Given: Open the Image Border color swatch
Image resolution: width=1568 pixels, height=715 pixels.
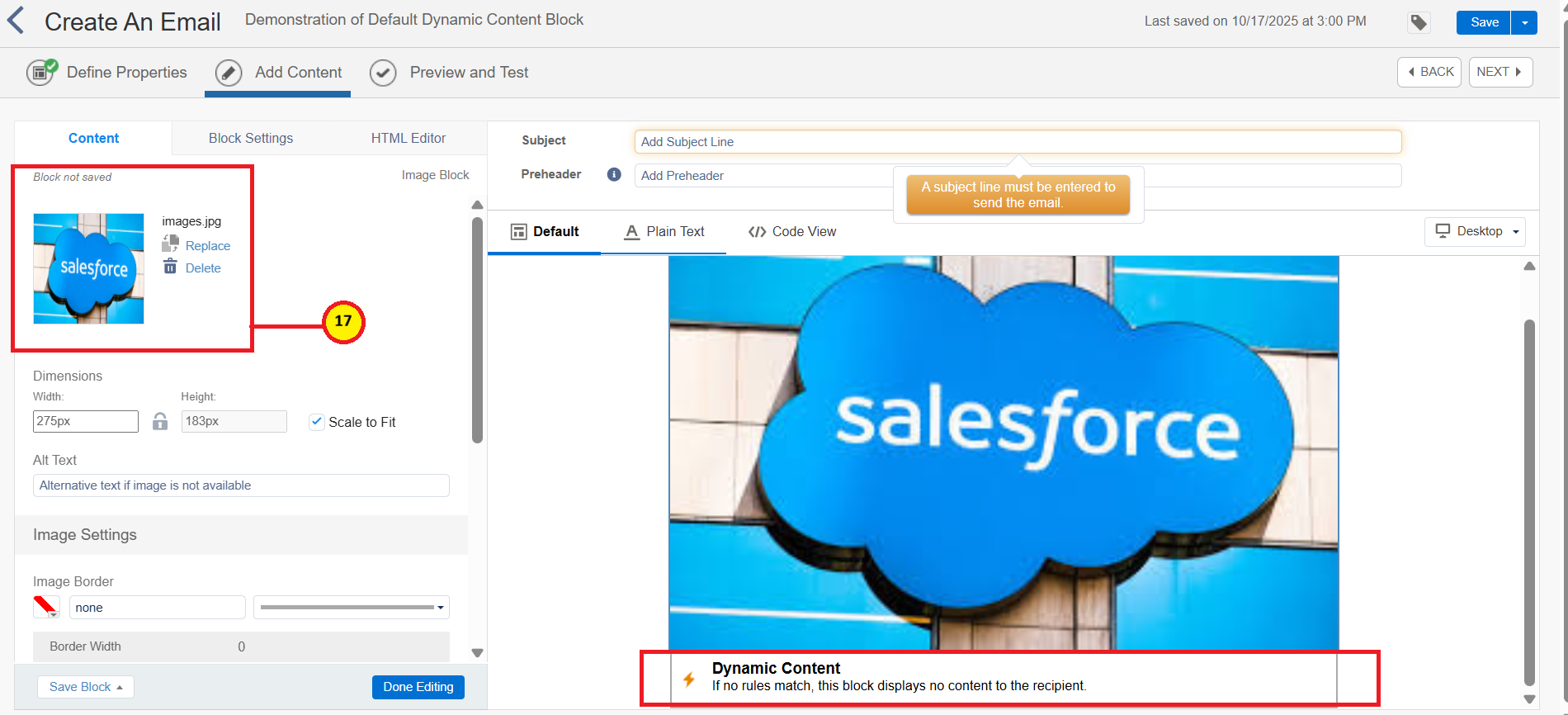Looking at the screenshot, I should click(46, 607).
